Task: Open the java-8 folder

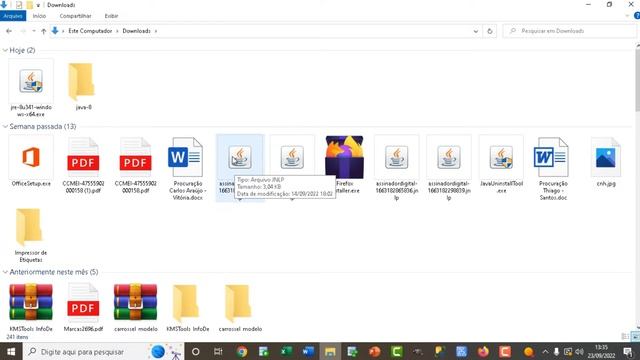Action: click(x=83, y=87)
